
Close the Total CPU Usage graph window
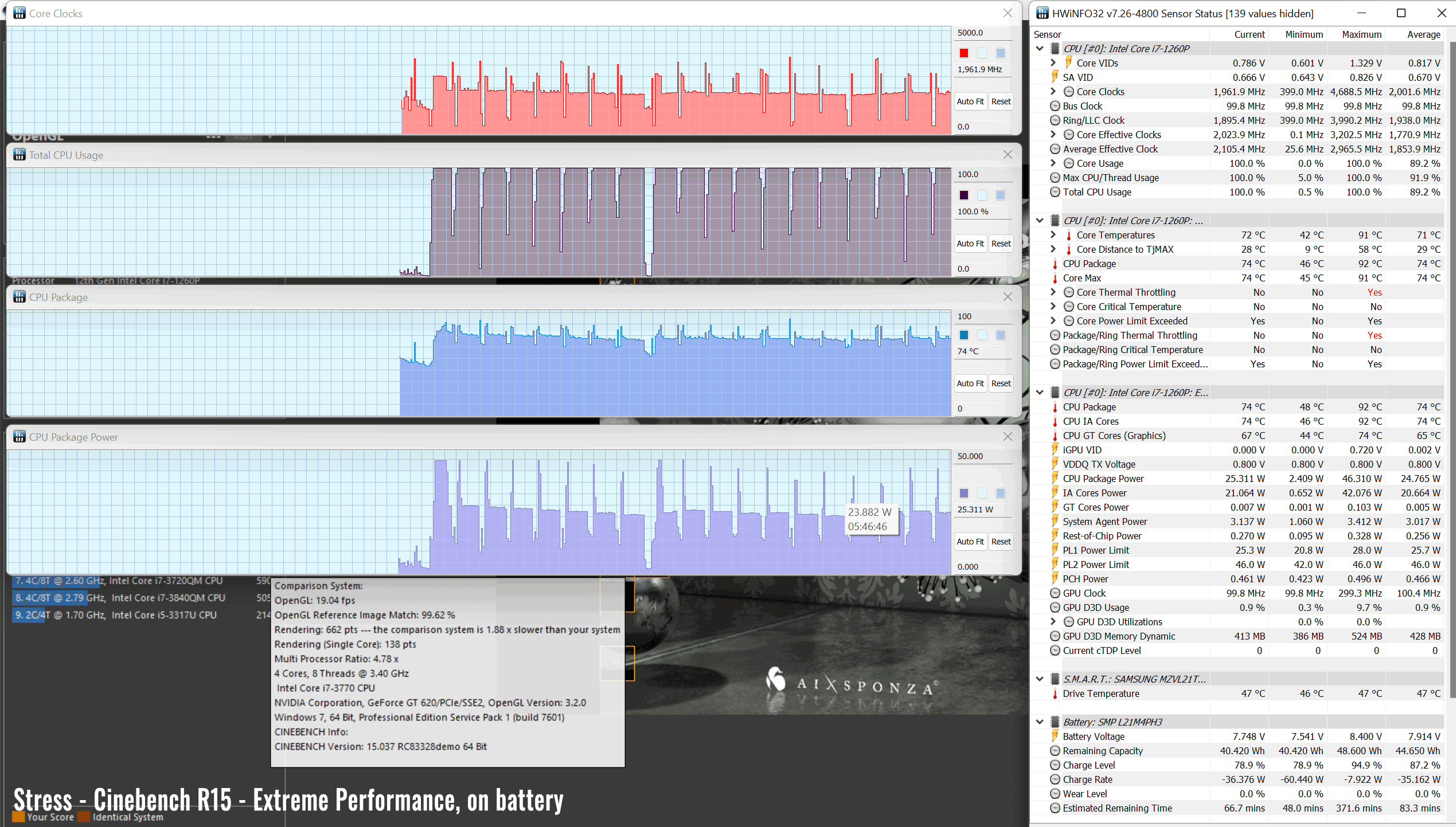[1008, 155]
